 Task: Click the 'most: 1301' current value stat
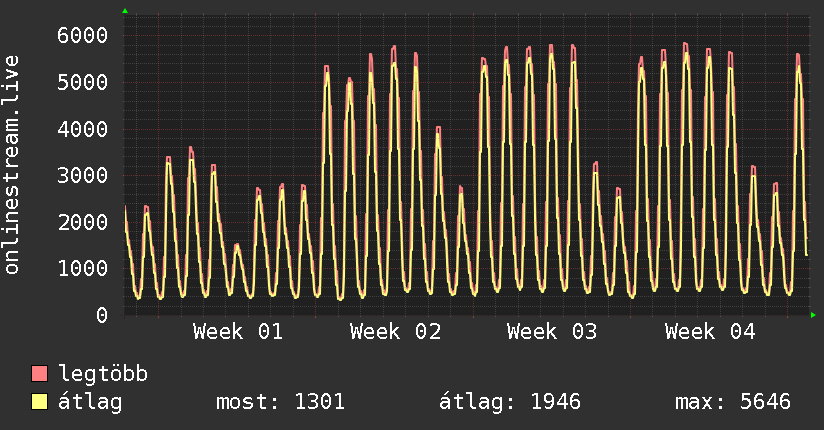coord(280,403)
